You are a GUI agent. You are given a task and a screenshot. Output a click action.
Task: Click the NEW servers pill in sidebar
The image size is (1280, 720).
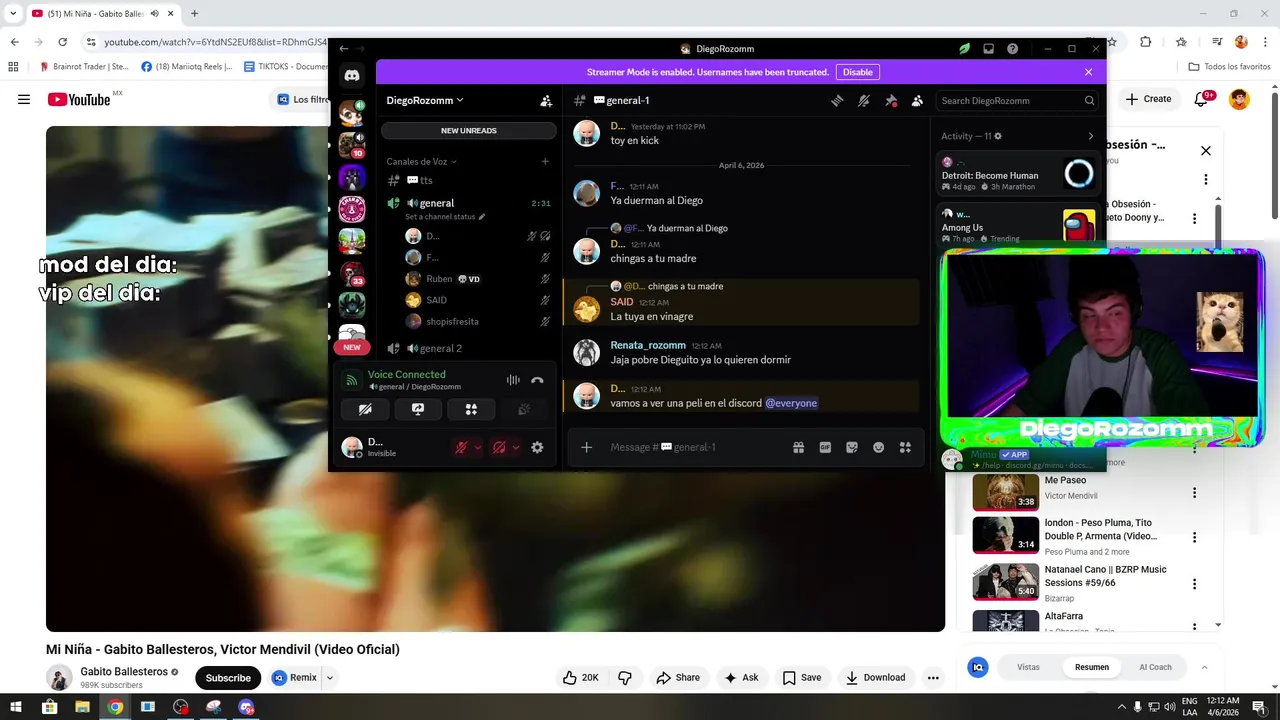[352, 347]
